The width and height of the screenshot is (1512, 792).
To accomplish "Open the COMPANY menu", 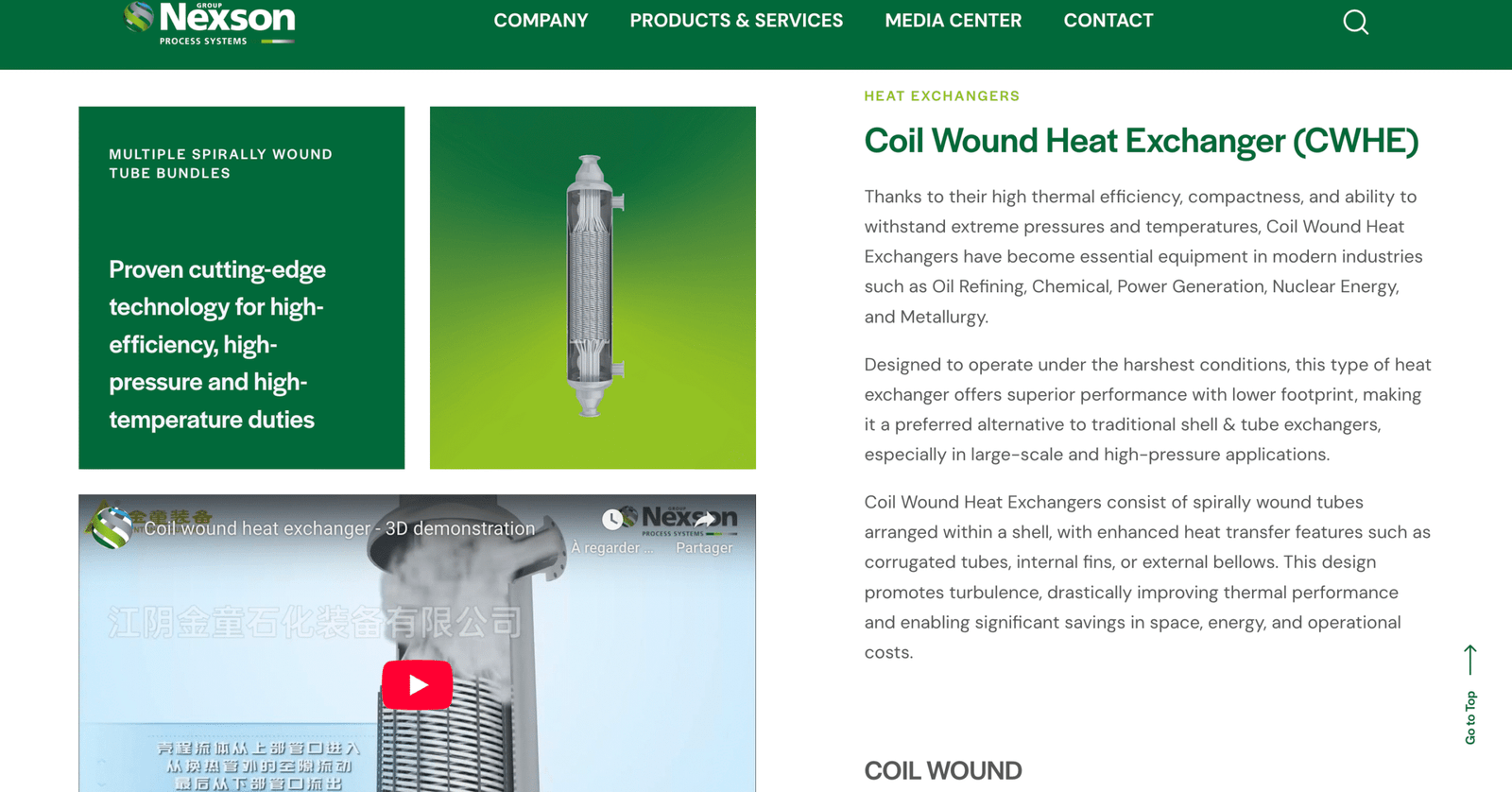I will [x=541, y=21].
